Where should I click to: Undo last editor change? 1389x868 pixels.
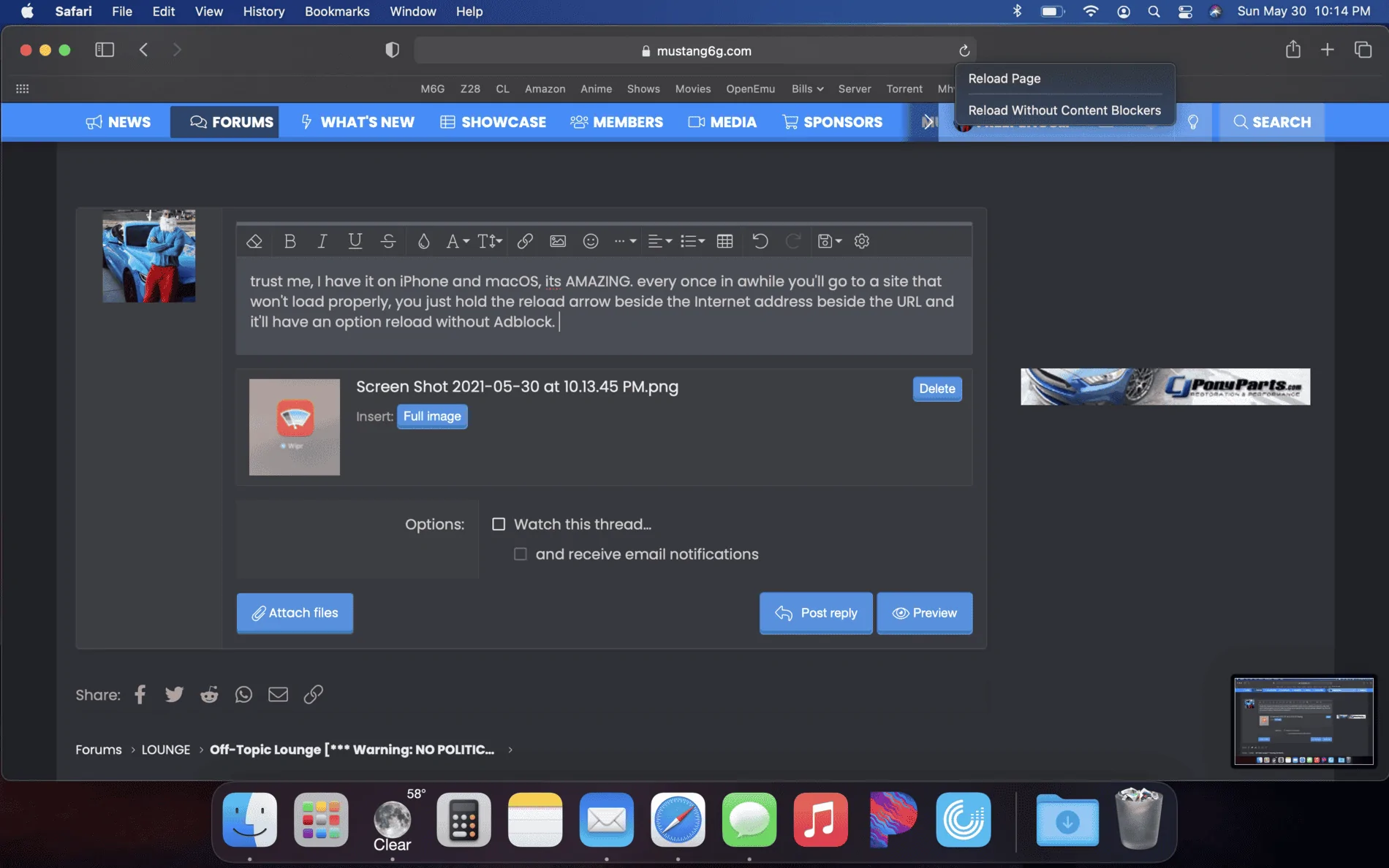pyautogui.click(x=760, y=241)
